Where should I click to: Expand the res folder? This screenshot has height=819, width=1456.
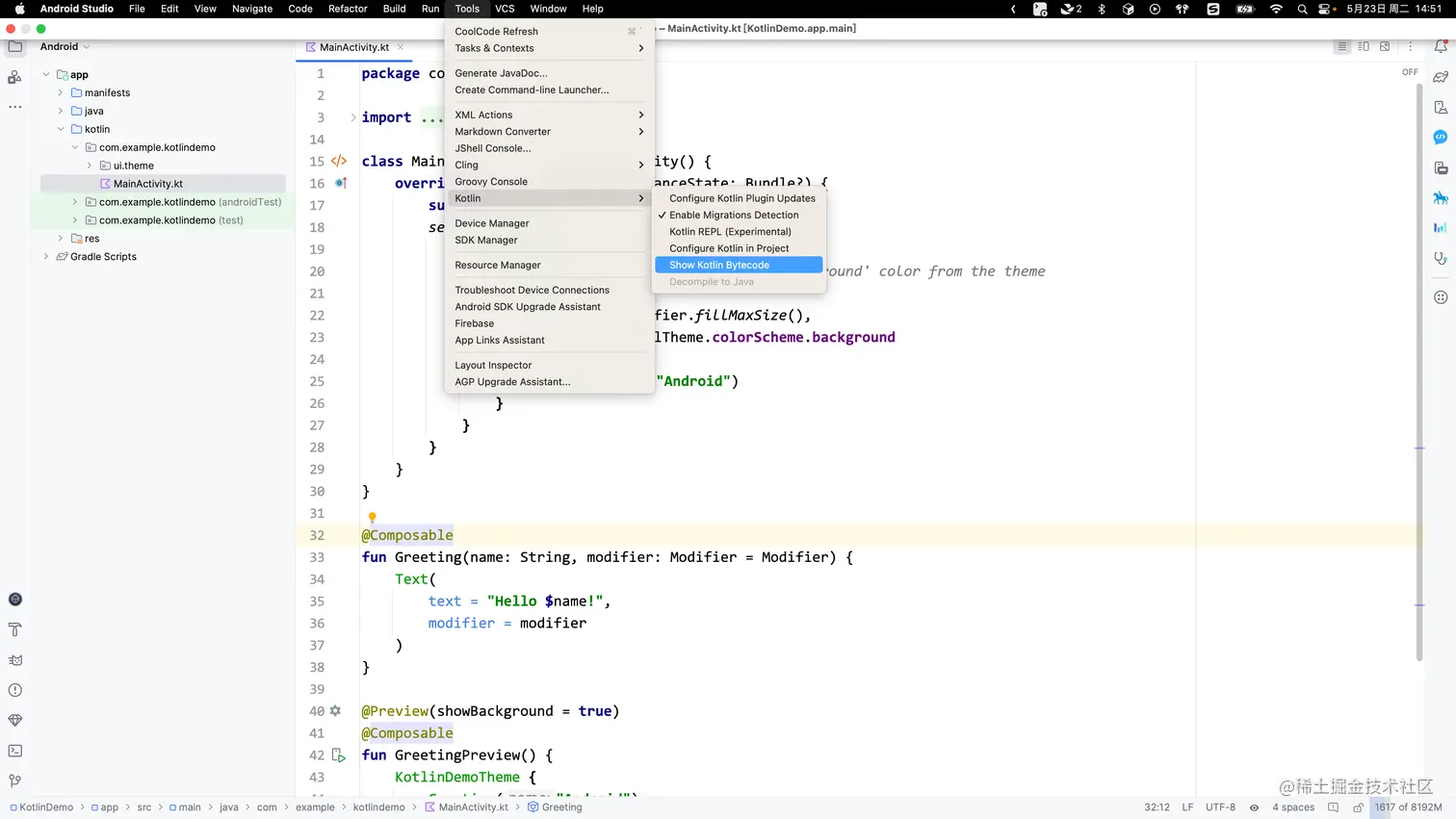[x=61, y=239]
